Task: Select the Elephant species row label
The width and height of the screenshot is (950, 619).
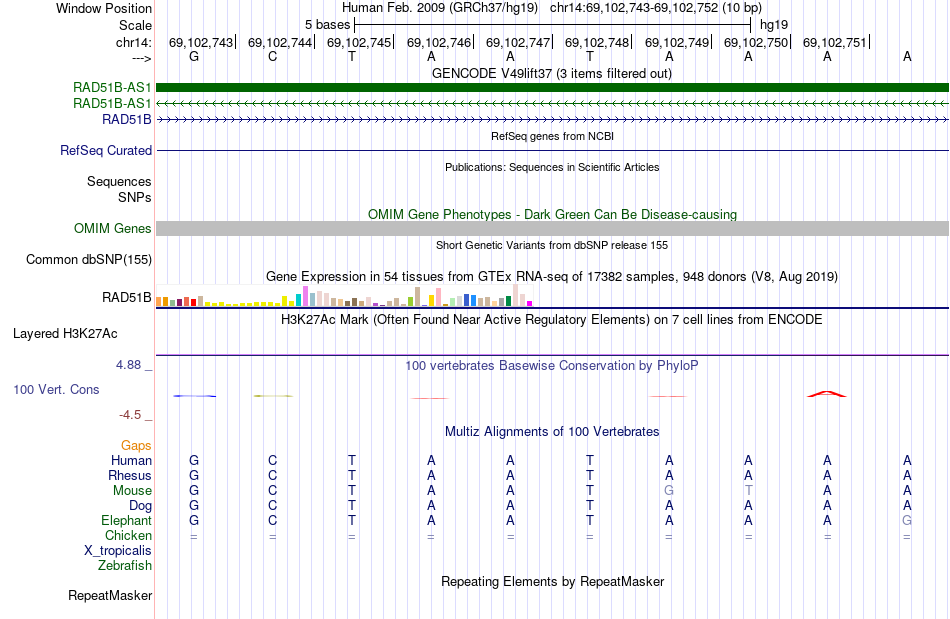Action: pyautogui.click(x=127, y=520)
